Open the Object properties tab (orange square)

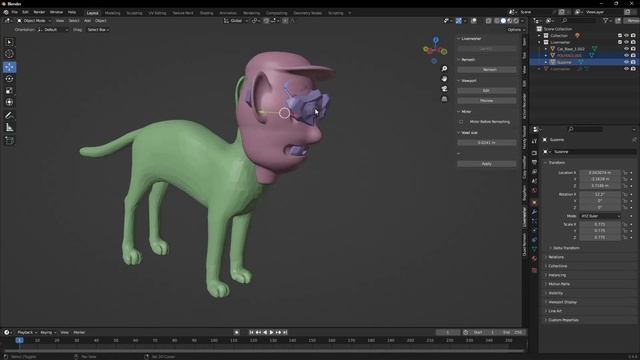(534, 202)
